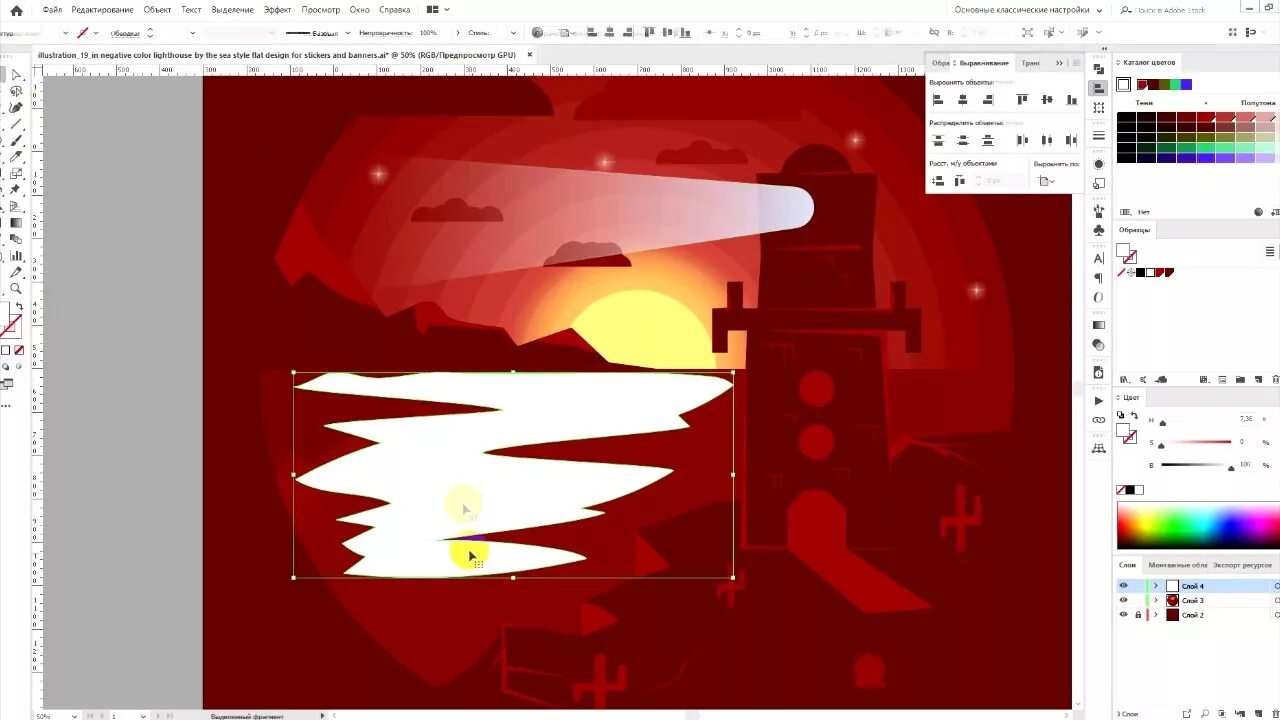Image resolution: width=1280 pixels, height=720 pixels.
Task: Select the Слой 3 layer thumbnail
Action: click(1172, 600)
